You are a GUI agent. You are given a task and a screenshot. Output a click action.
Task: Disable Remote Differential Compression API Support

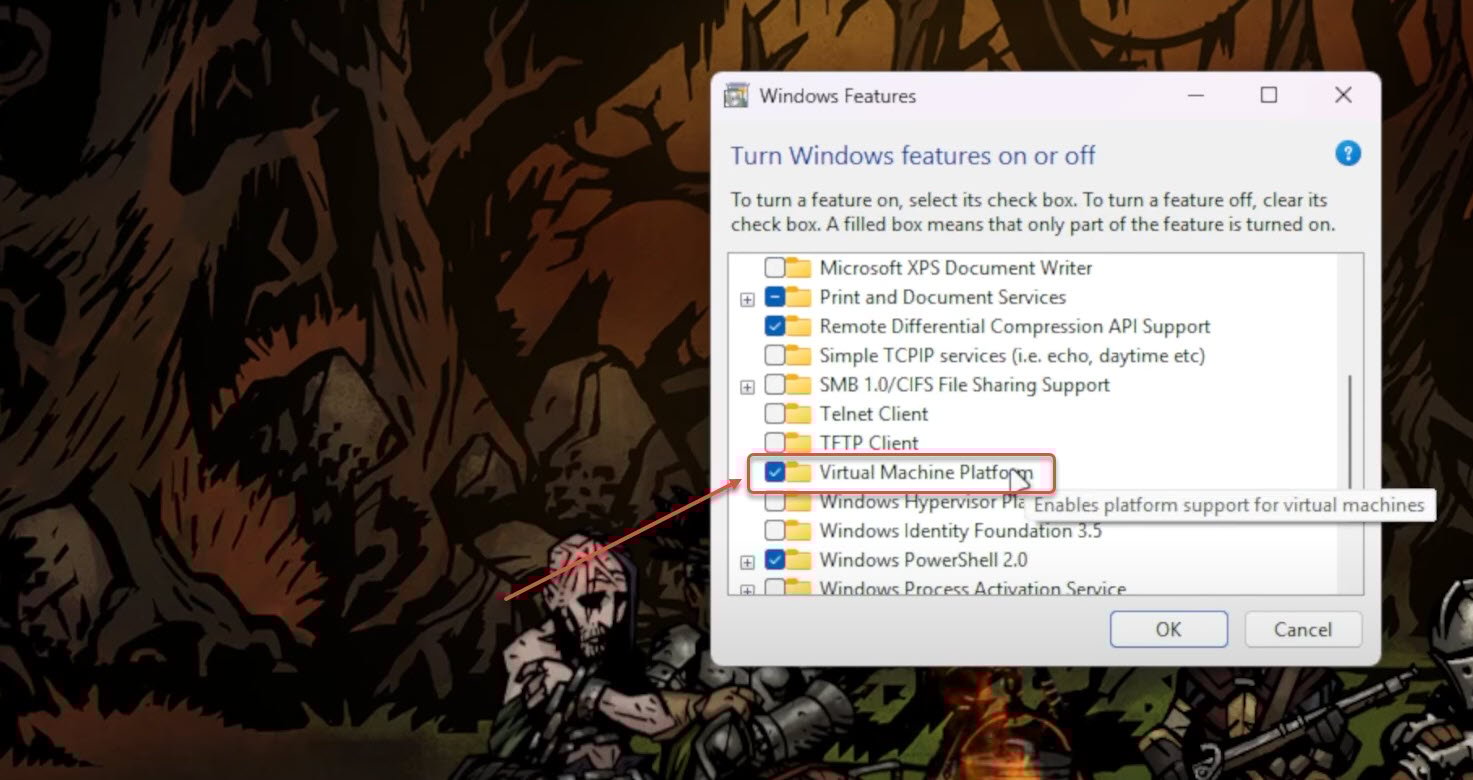pyautogui.click(x=774, y=326)
